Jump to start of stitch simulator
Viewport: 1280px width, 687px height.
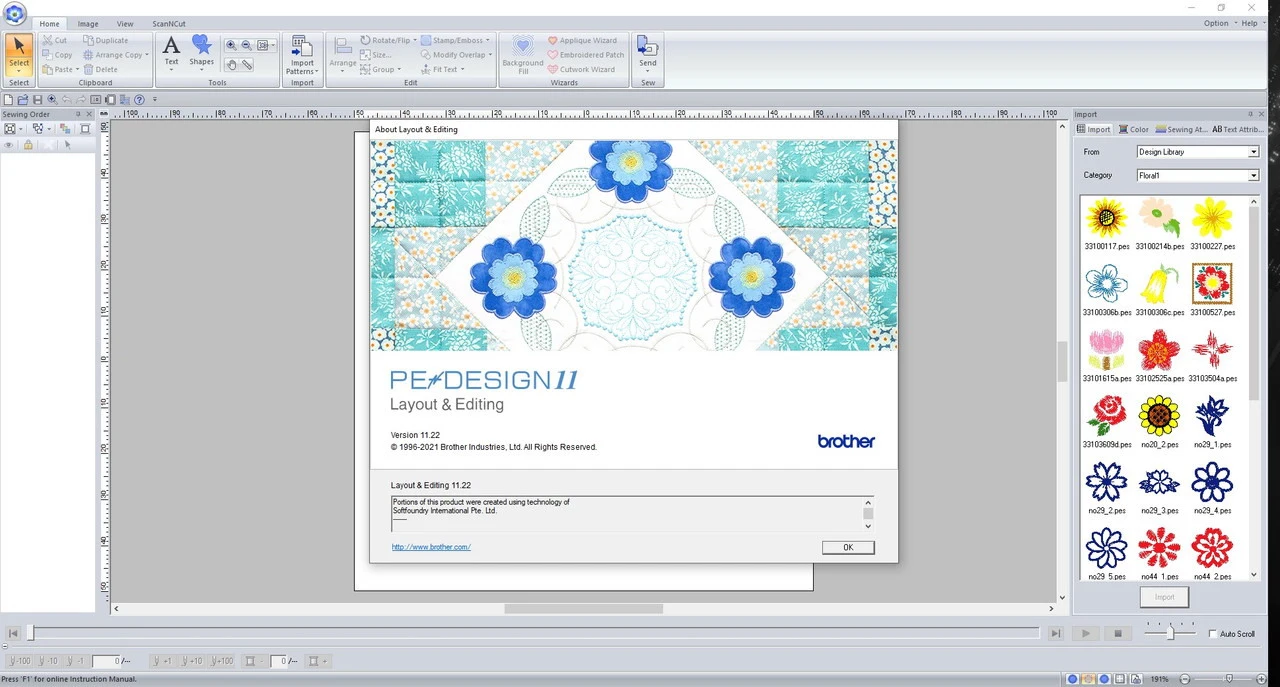[13, 633]
